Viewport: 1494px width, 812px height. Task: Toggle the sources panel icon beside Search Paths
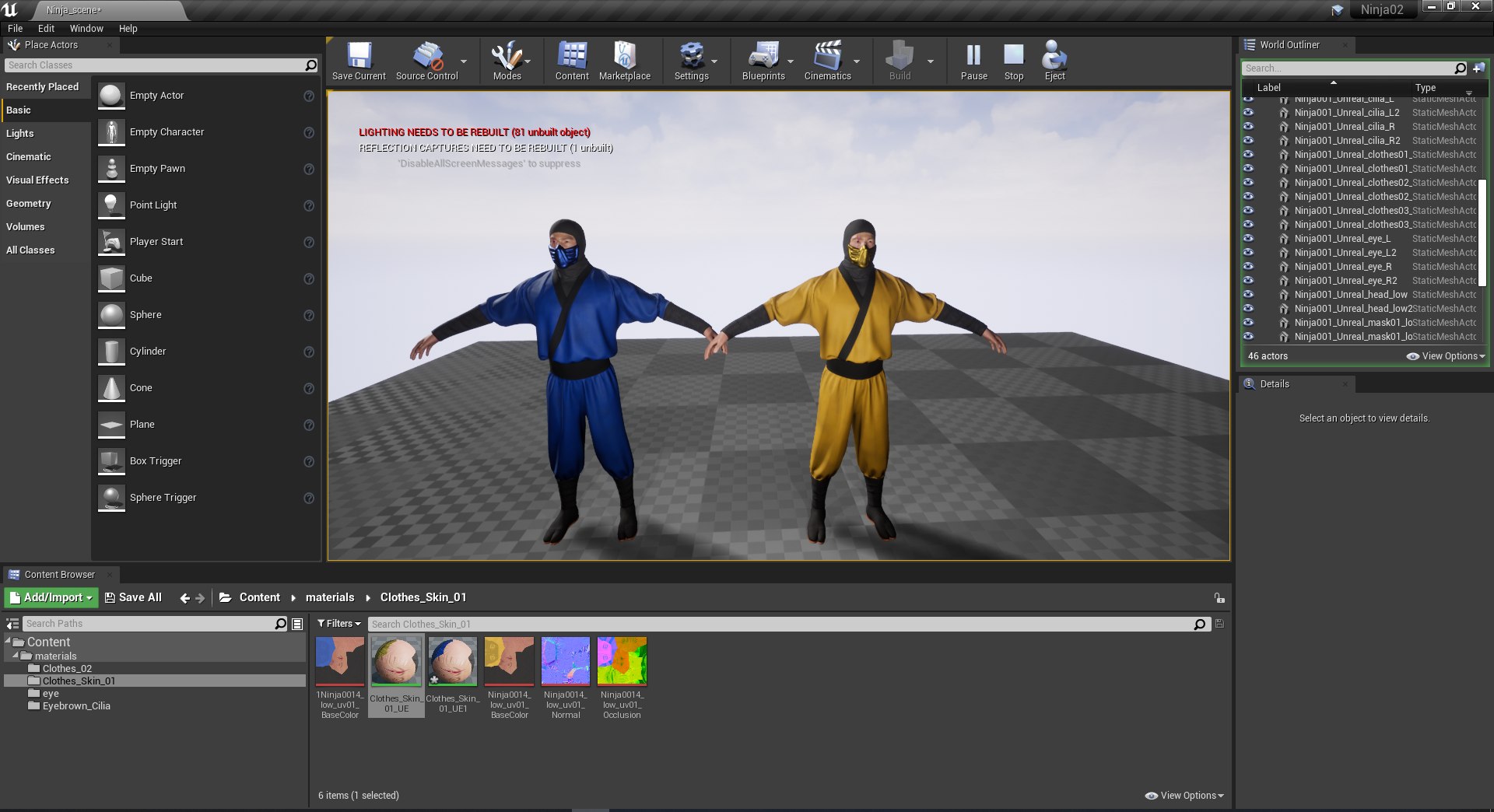(x=12, y=624)
